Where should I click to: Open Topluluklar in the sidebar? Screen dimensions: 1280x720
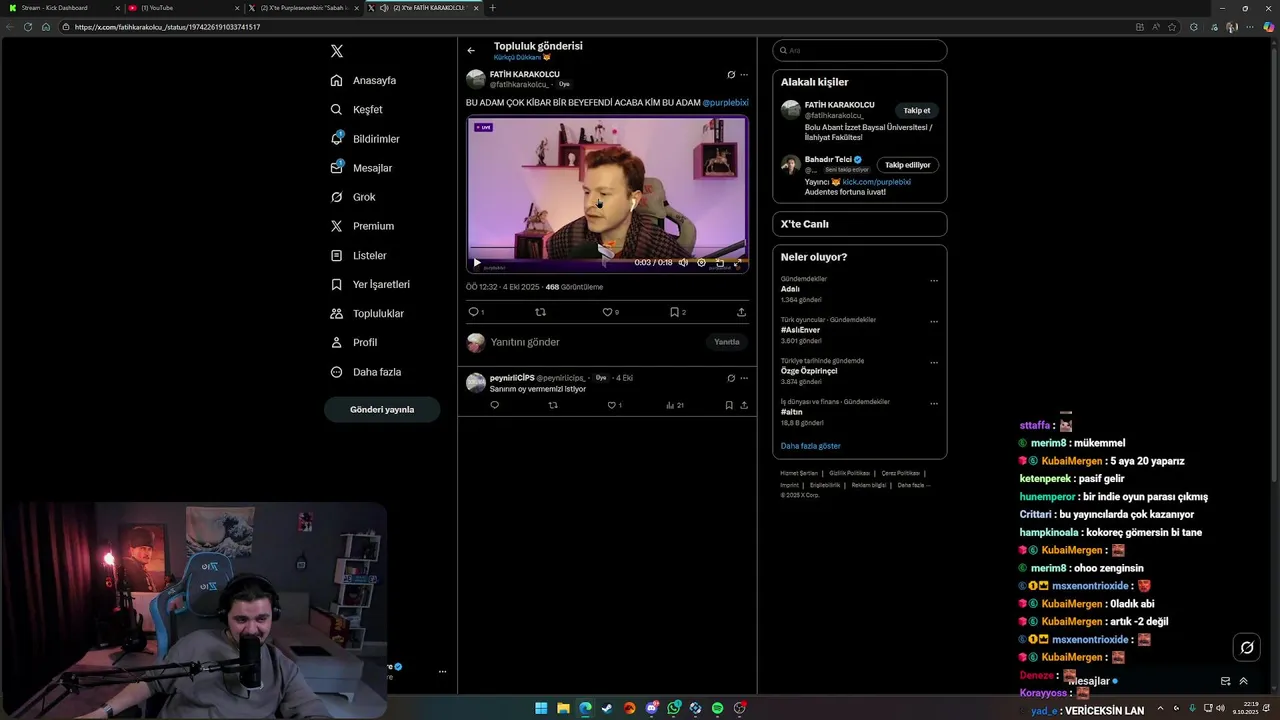(x=367, y=313)
